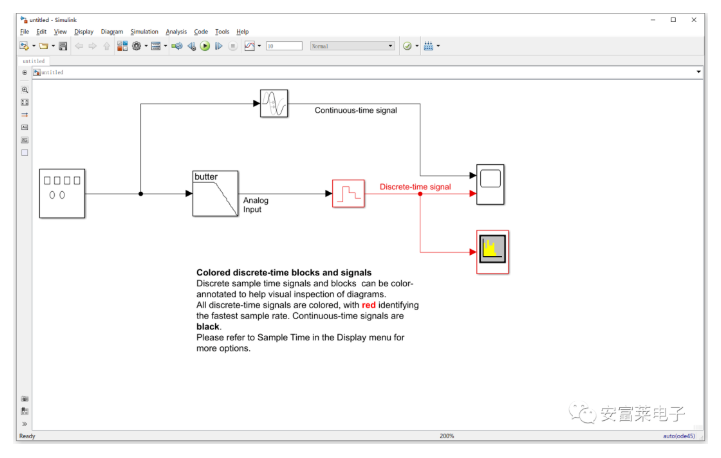Open Model Configuration Parameters gear icon

click(x=137, y=46)
